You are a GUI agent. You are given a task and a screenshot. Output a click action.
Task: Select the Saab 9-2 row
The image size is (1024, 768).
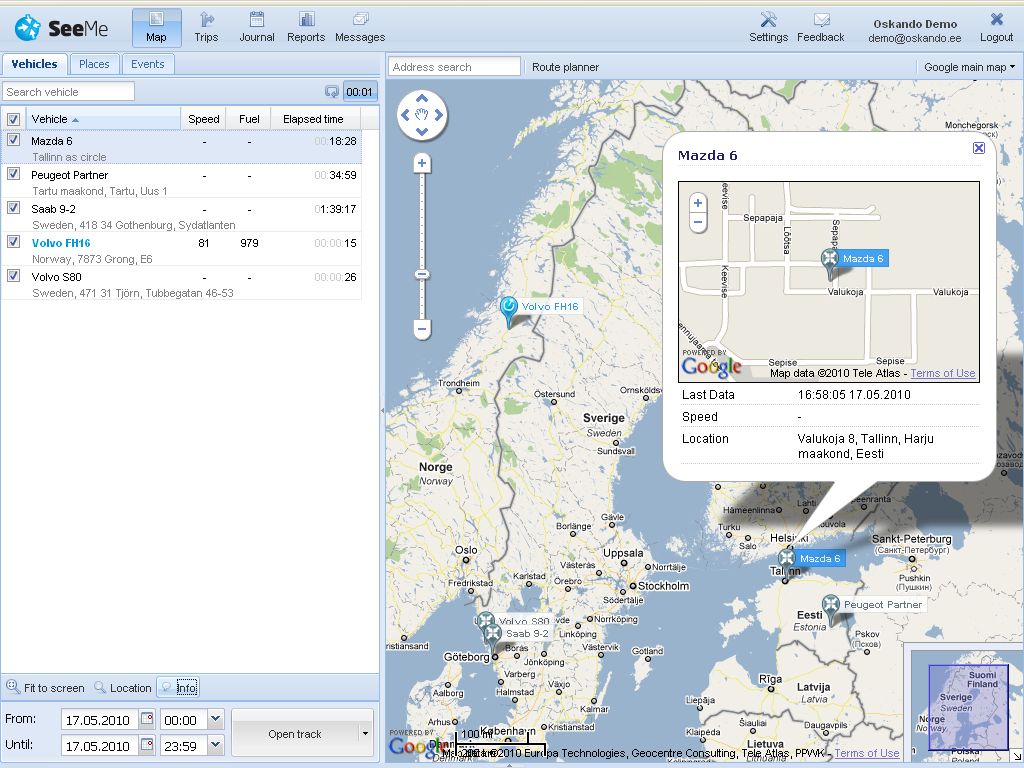(181, 216)
